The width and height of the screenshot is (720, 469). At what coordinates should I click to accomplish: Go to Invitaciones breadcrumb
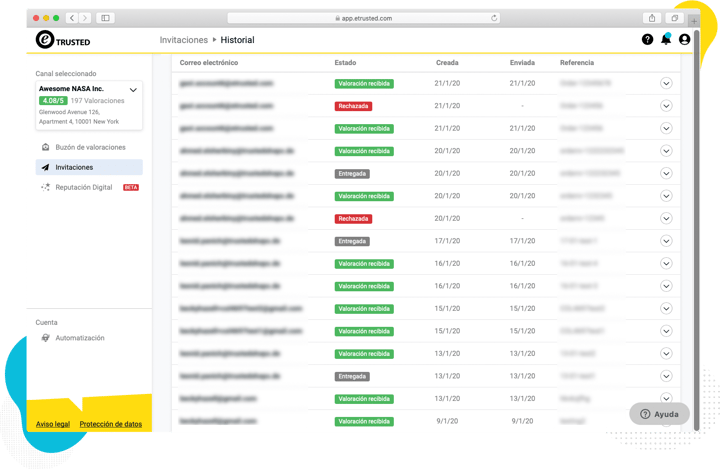(x=184, y=40)
